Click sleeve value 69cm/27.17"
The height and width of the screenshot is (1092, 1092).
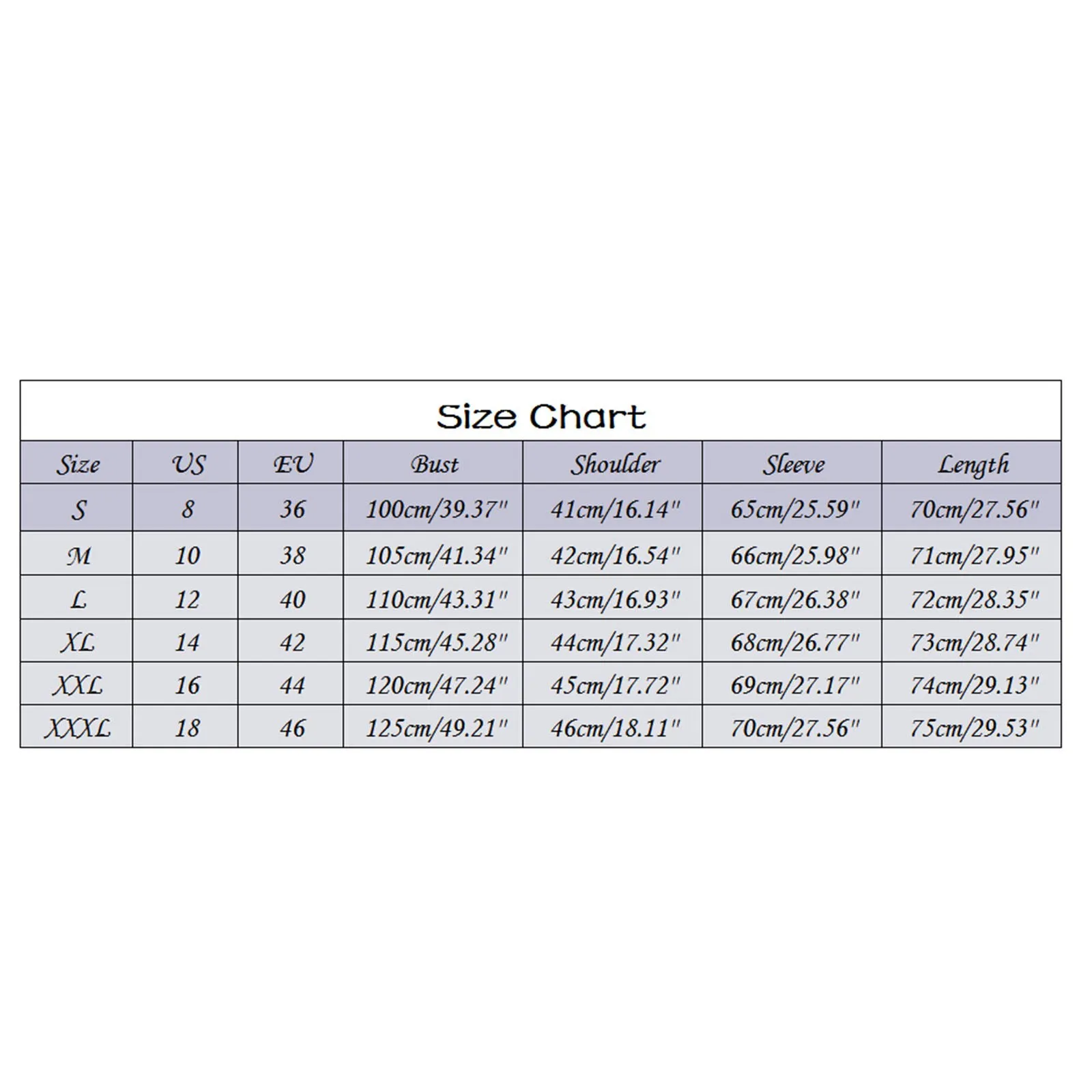click(795, 685)
